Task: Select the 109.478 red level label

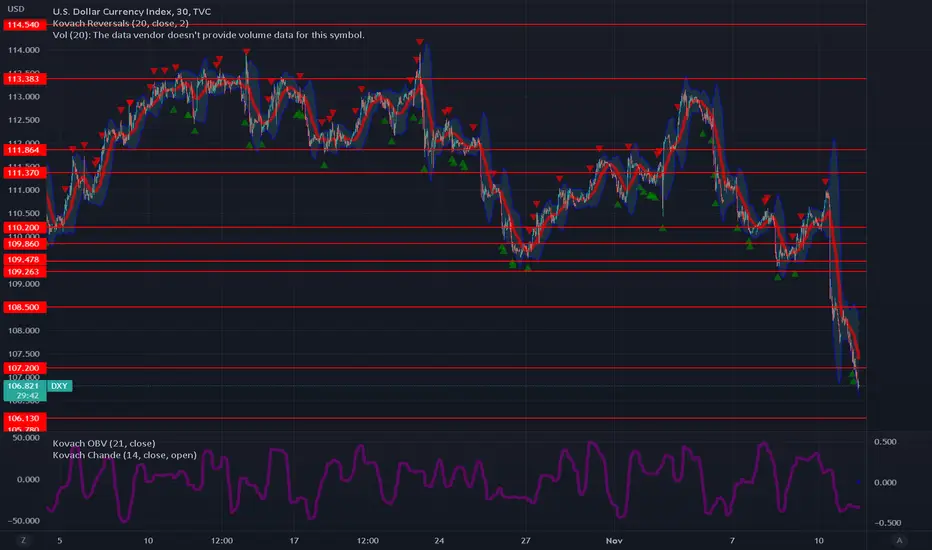Action: pos(24,260)
